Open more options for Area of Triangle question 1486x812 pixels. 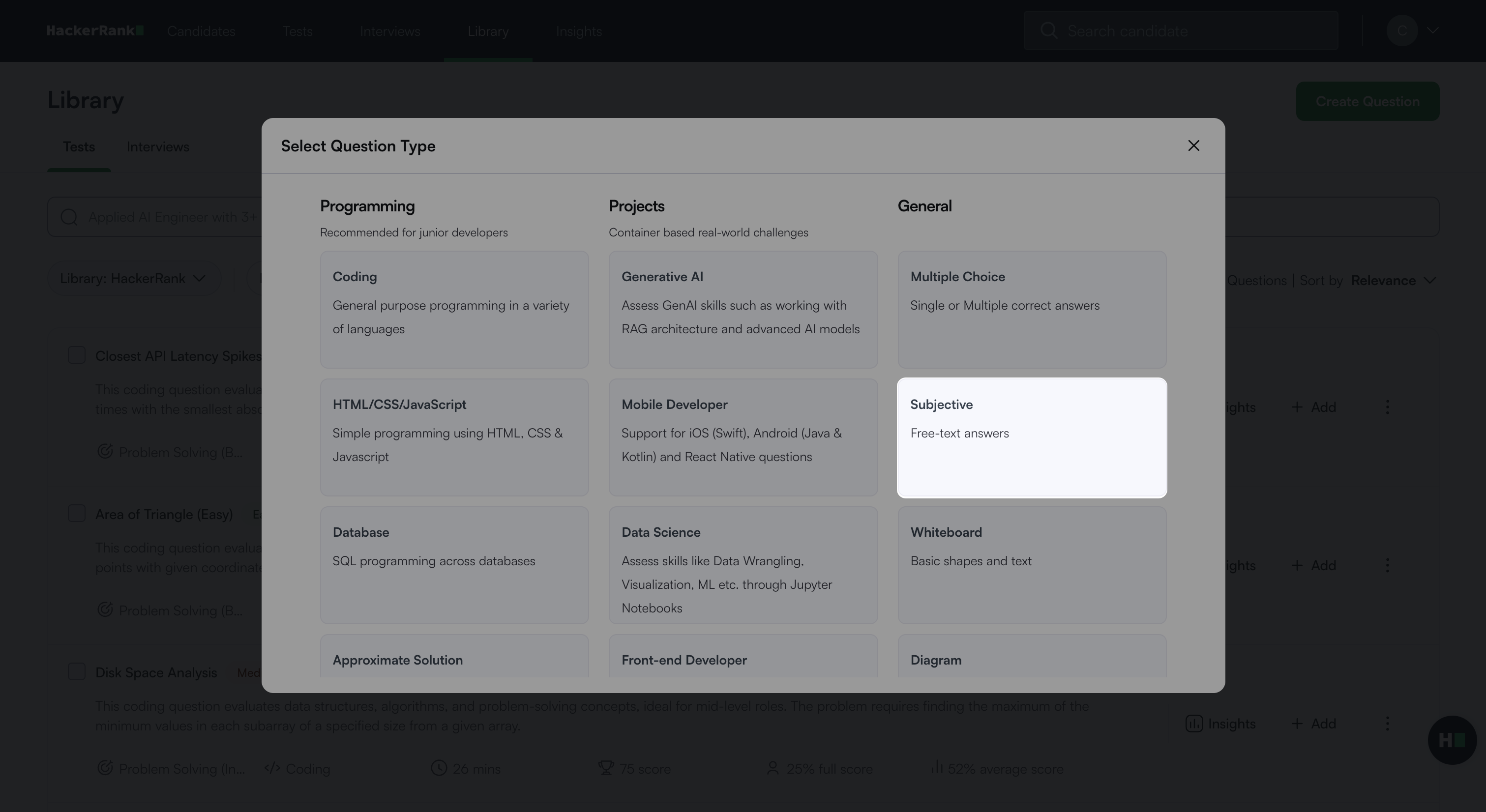click(x=1387, y=565)
